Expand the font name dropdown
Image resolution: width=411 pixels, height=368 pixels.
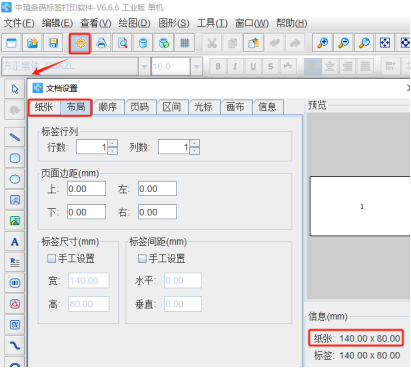click(144, 66)
